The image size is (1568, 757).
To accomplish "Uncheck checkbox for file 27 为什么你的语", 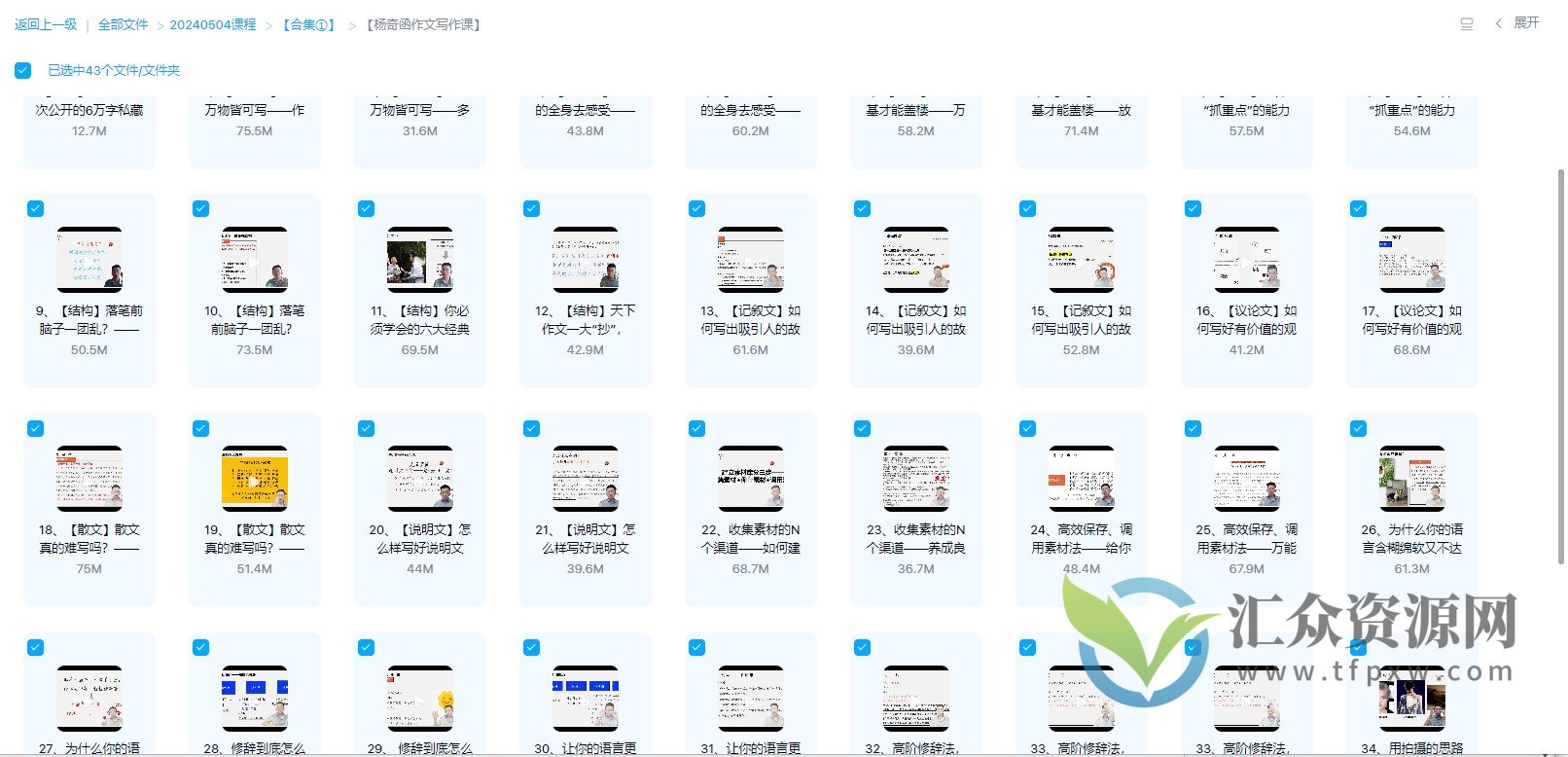I will (x=35, y=647).
